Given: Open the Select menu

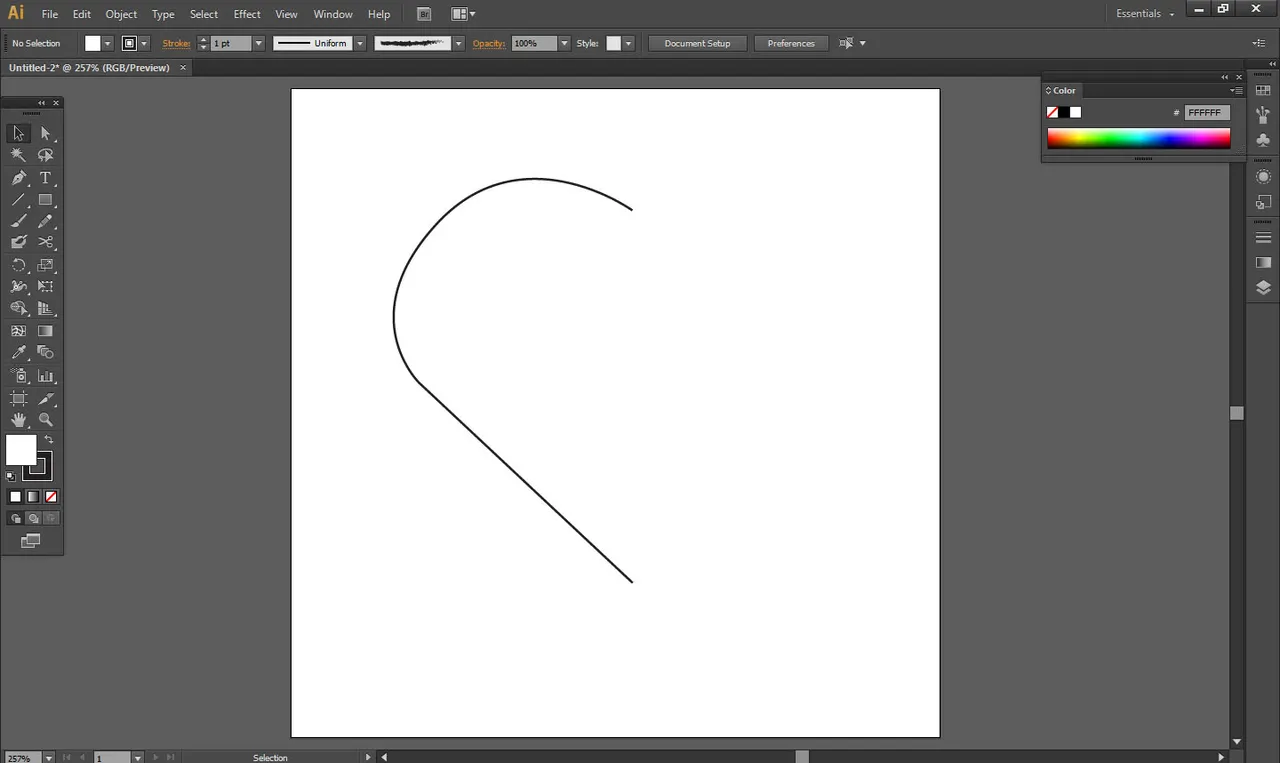Looking at the screenshot, I should pos(204,14).
